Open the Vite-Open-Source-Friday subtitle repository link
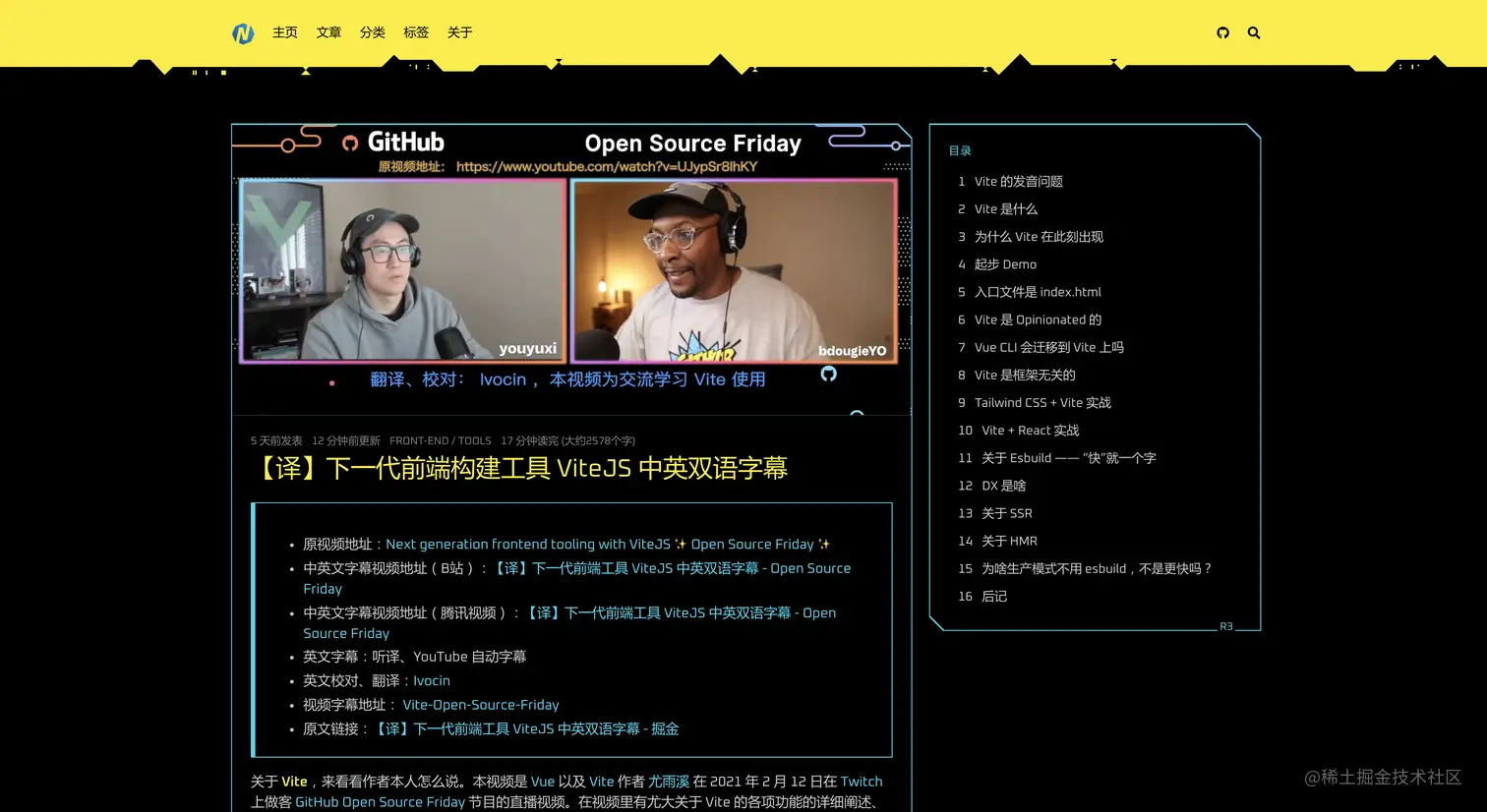 point(480,704)
